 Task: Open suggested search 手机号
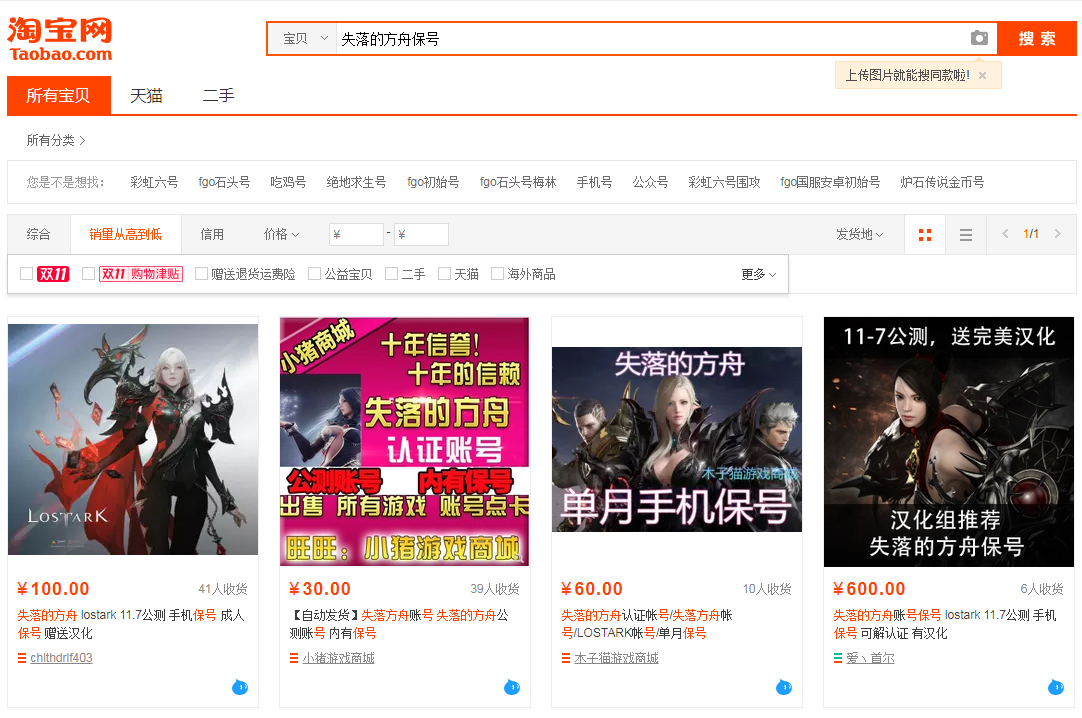coord(594,182)
